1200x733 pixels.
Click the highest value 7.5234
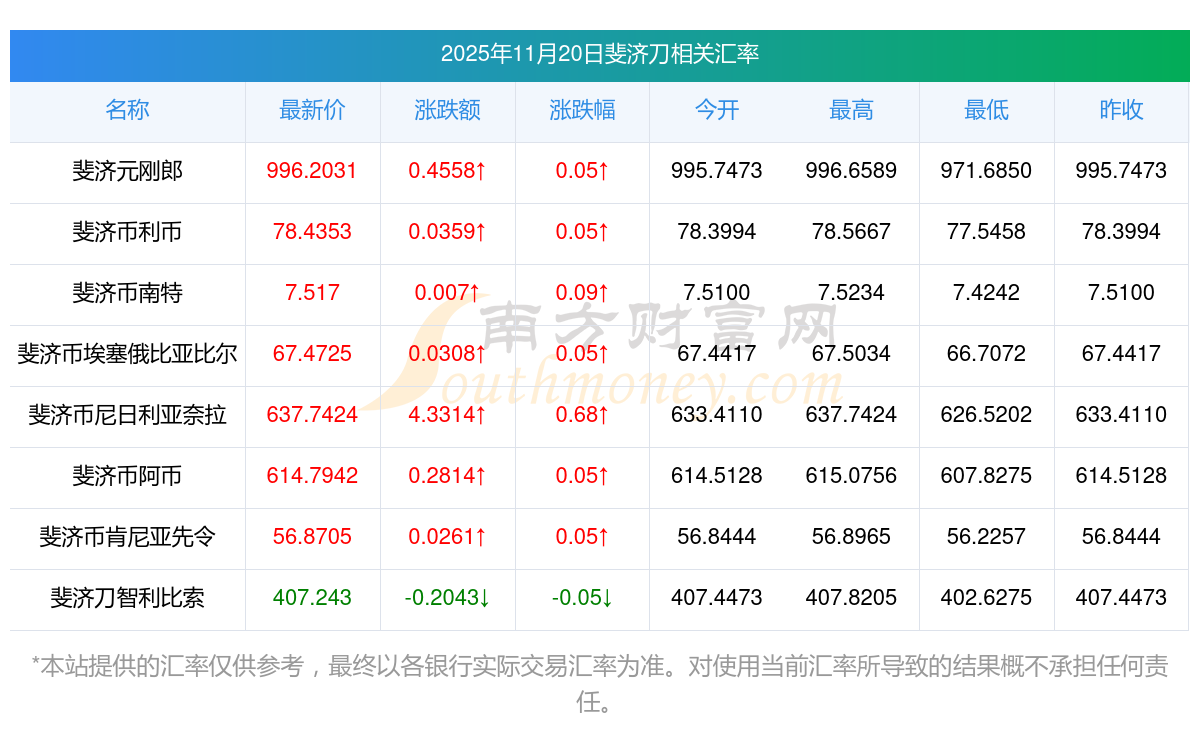pyautogui.click(x=851, y=293)
